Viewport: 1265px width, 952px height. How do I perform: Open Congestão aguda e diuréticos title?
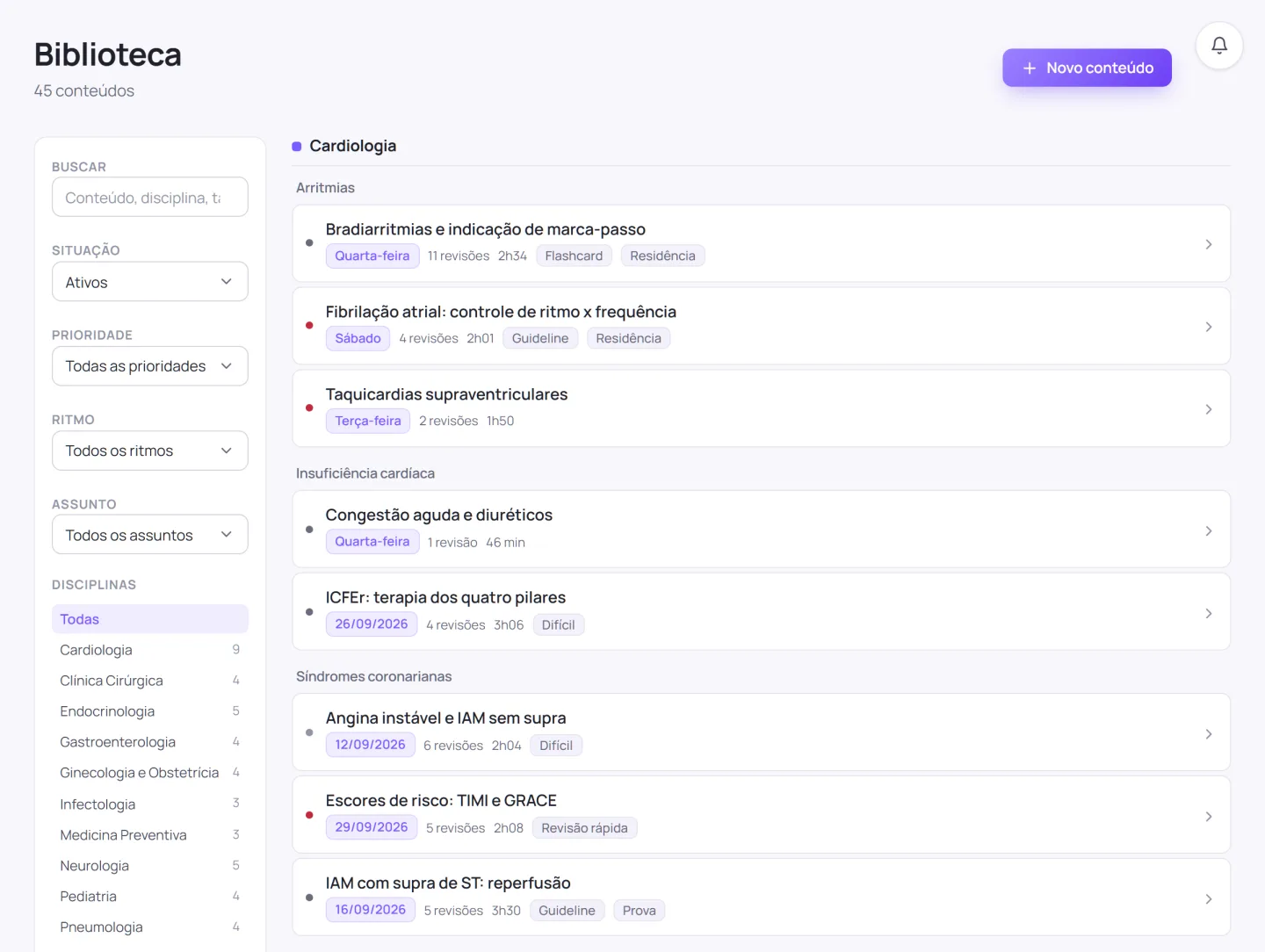pyautogui.click(x=439, y=515)
